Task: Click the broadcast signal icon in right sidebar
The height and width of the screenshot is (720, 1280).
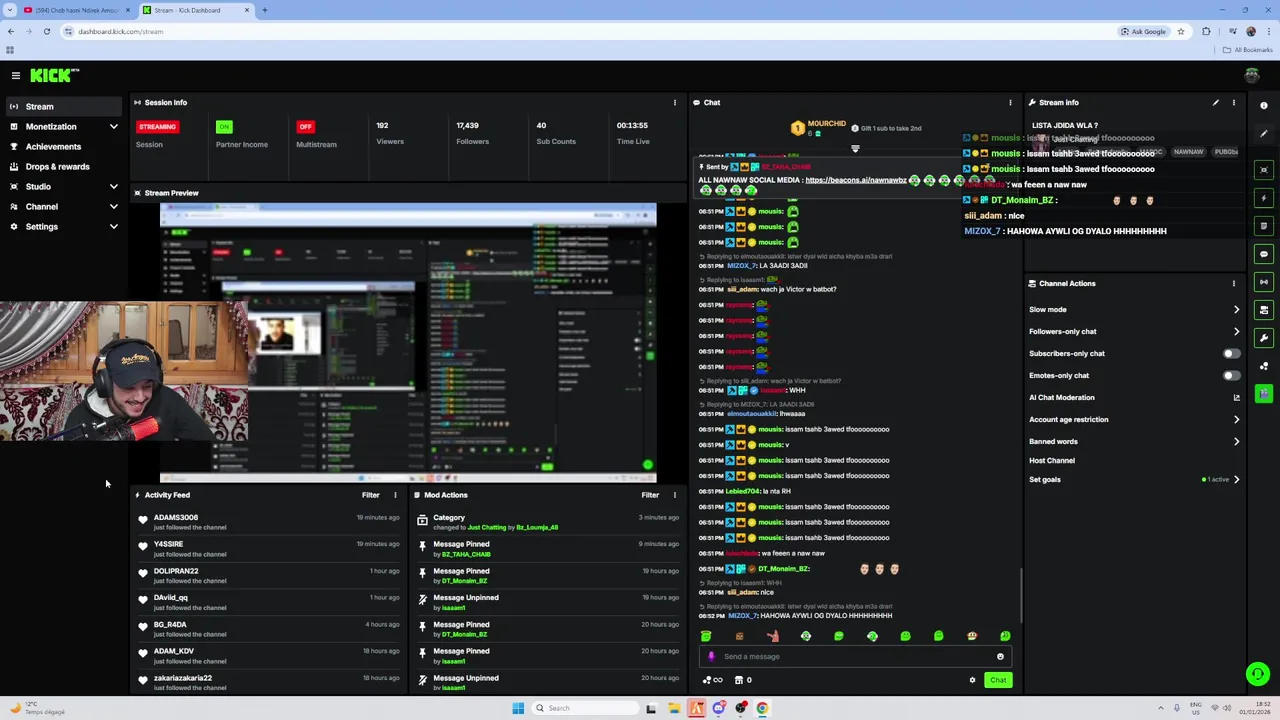Action: (x=1264, y=282)
